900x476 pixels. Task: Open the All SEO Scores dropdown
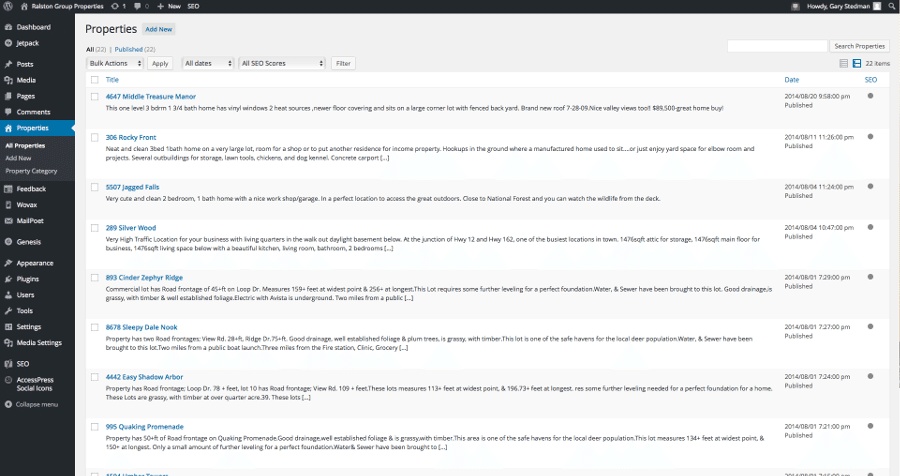pos(282,63)
